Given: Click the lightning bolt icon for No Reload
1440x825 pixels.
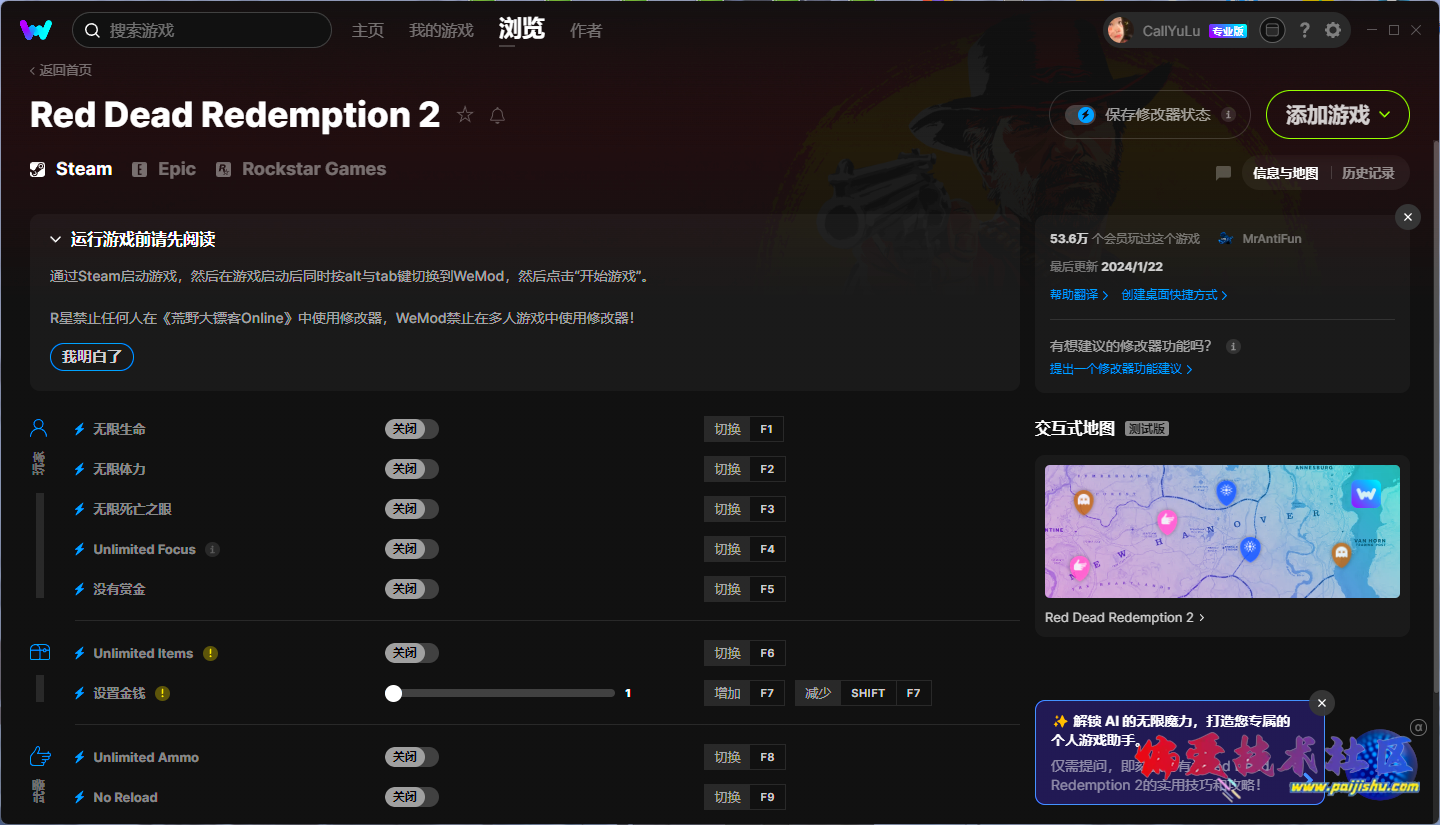Looking at the screenshot, I should tap(80, 797).
